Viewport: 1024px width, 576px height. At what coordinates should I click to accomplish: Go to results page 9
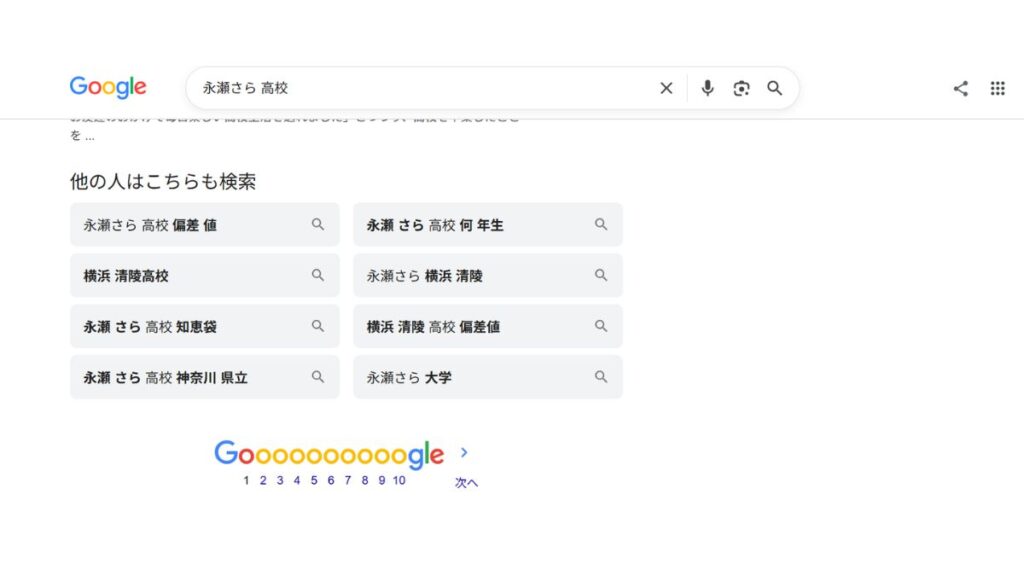point(382,480)
